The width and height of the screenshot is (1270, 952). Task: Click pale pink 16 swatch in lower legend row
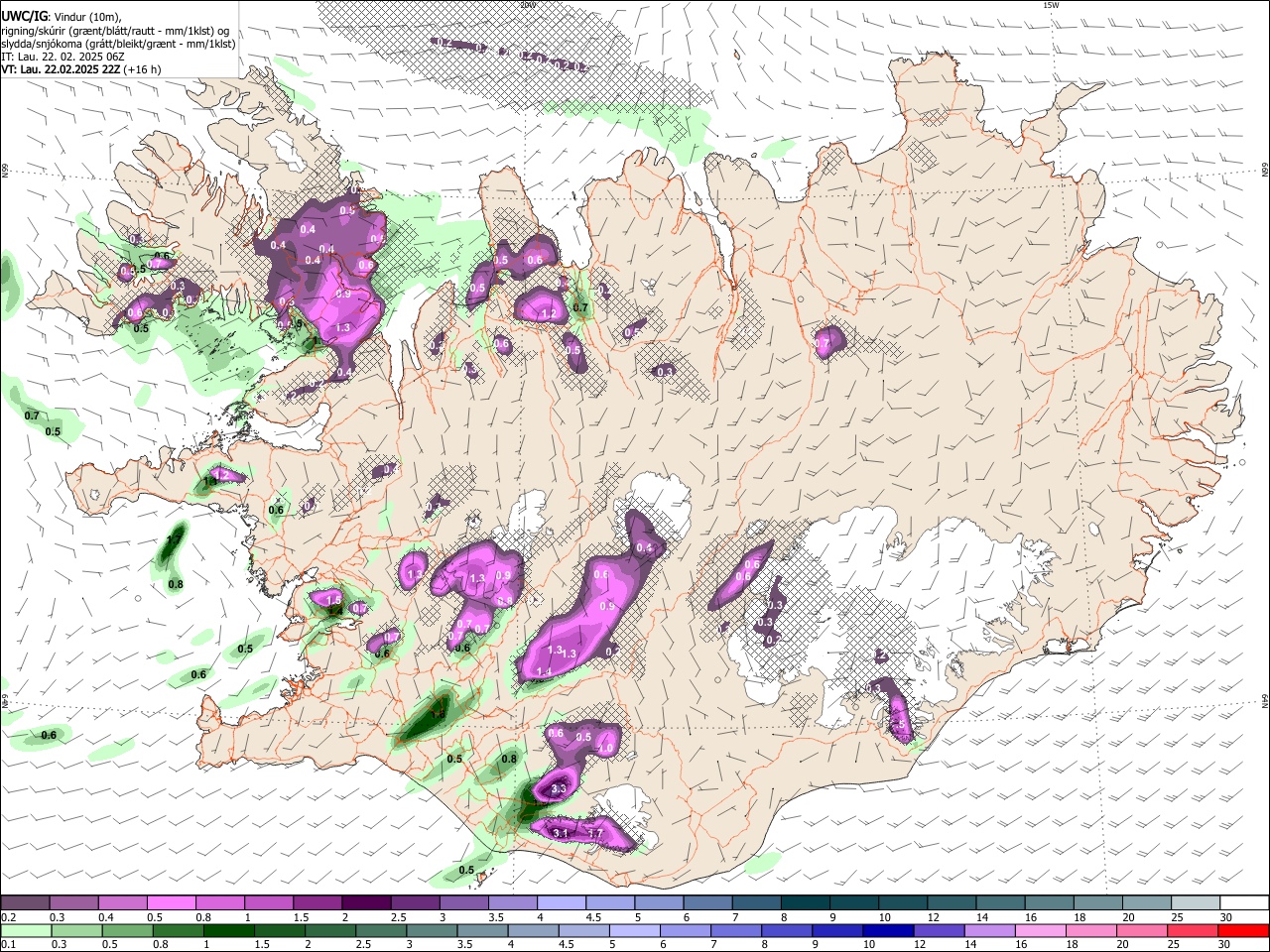(x=1039, y=930)
